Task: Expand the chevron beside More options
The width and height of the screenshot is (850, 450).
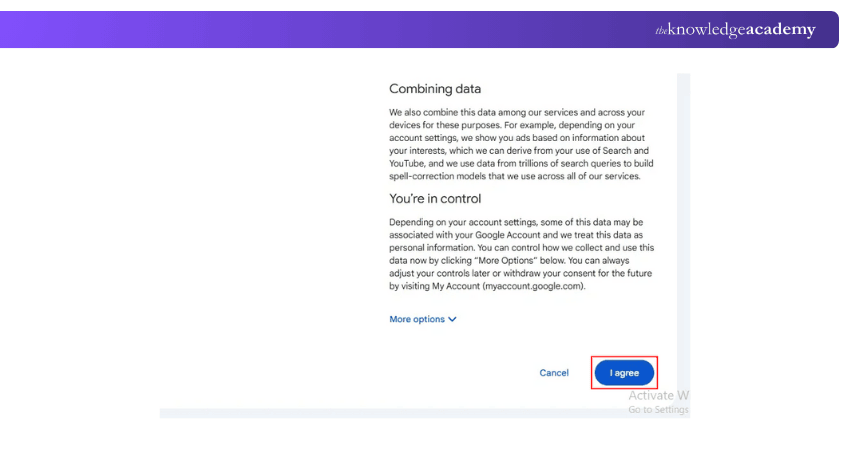Action: click(x=453, y=319)
